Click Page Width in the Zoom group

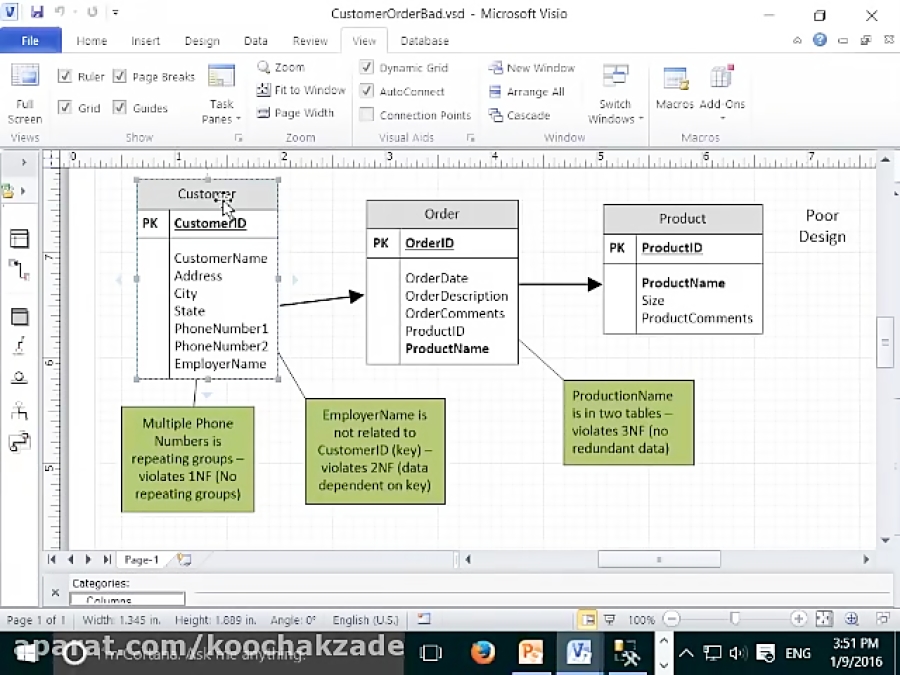(x=300, y=112)
